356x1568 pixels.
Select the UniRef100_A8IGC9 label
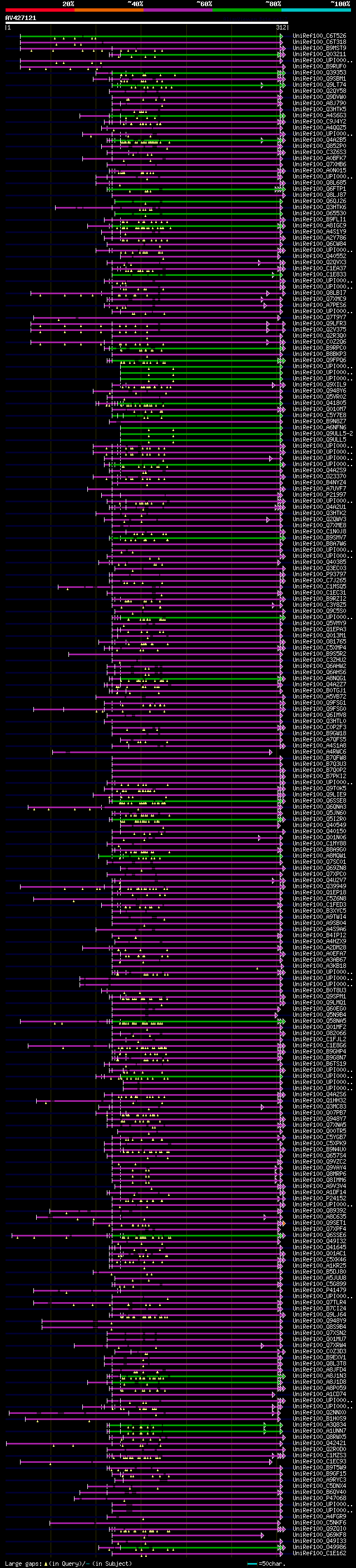tap(319, 226)
